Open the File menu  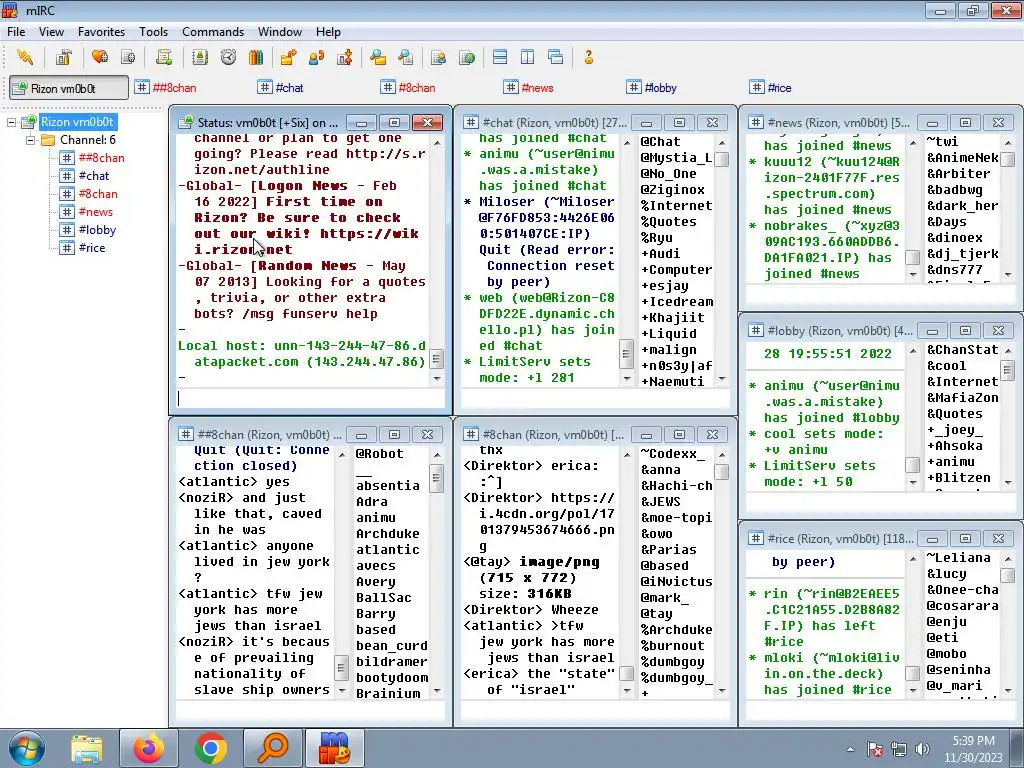point(16,32)
